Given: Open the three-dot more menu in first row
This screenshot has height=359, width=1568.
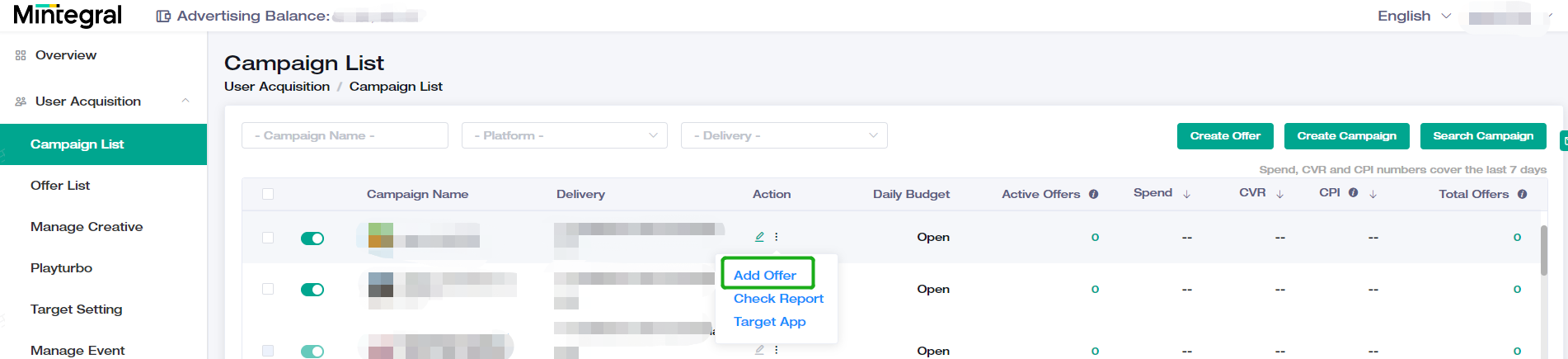Looking at the screenshot, I should [x=777, y=237].
